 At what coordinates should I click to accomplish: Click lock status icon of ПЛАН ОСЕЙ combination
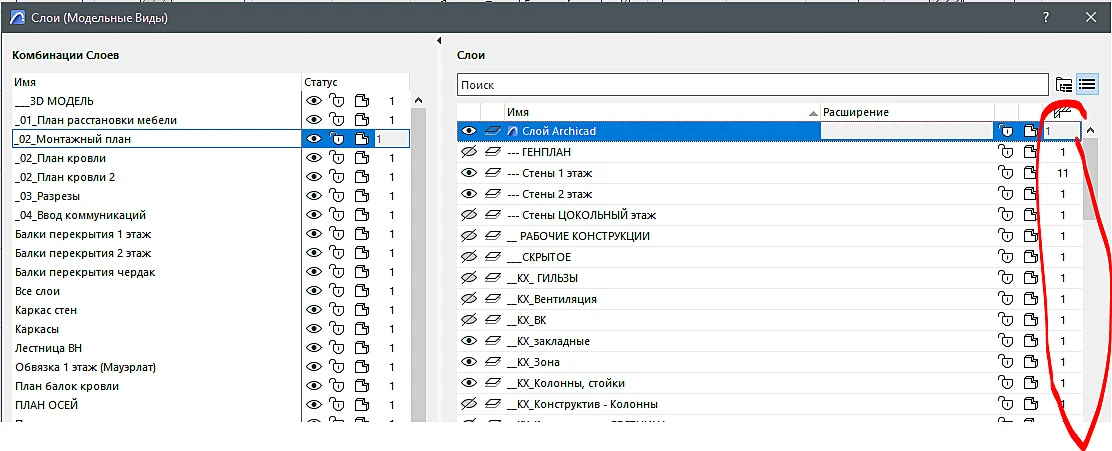(x=338, y=406)
